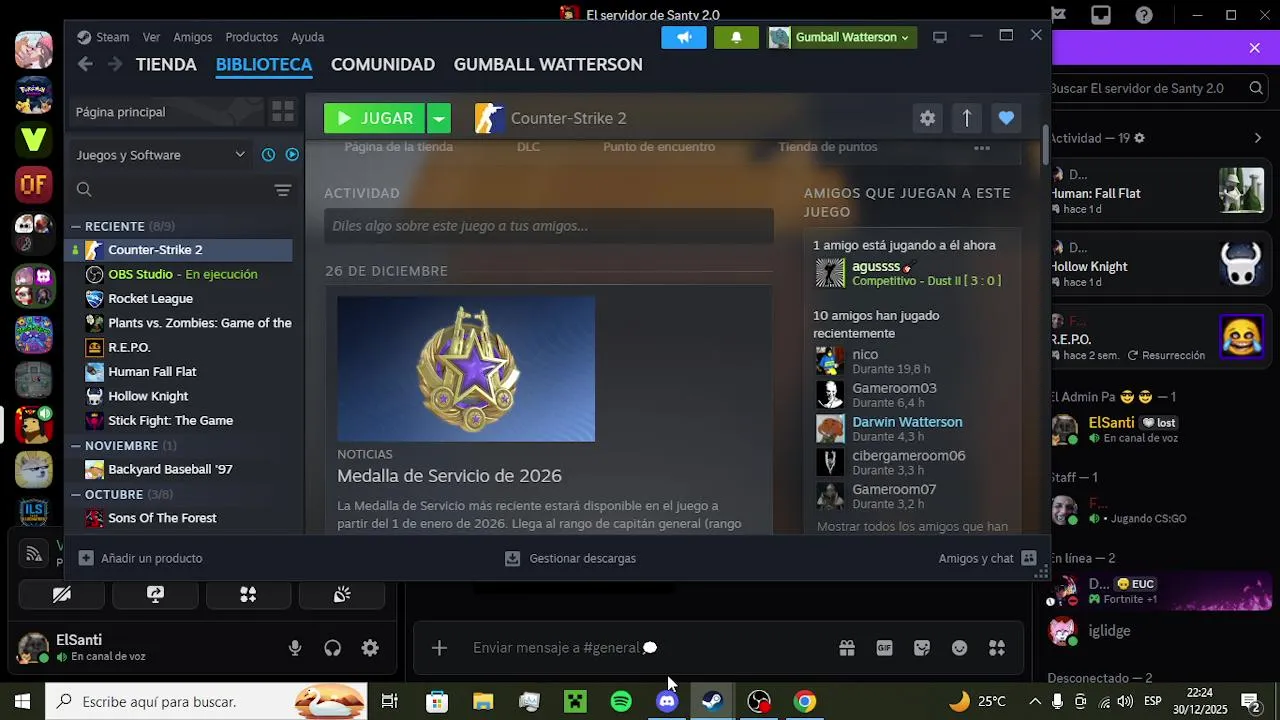
Task: Open Juegos y Software filter dropdown
Action: [160, 155]
